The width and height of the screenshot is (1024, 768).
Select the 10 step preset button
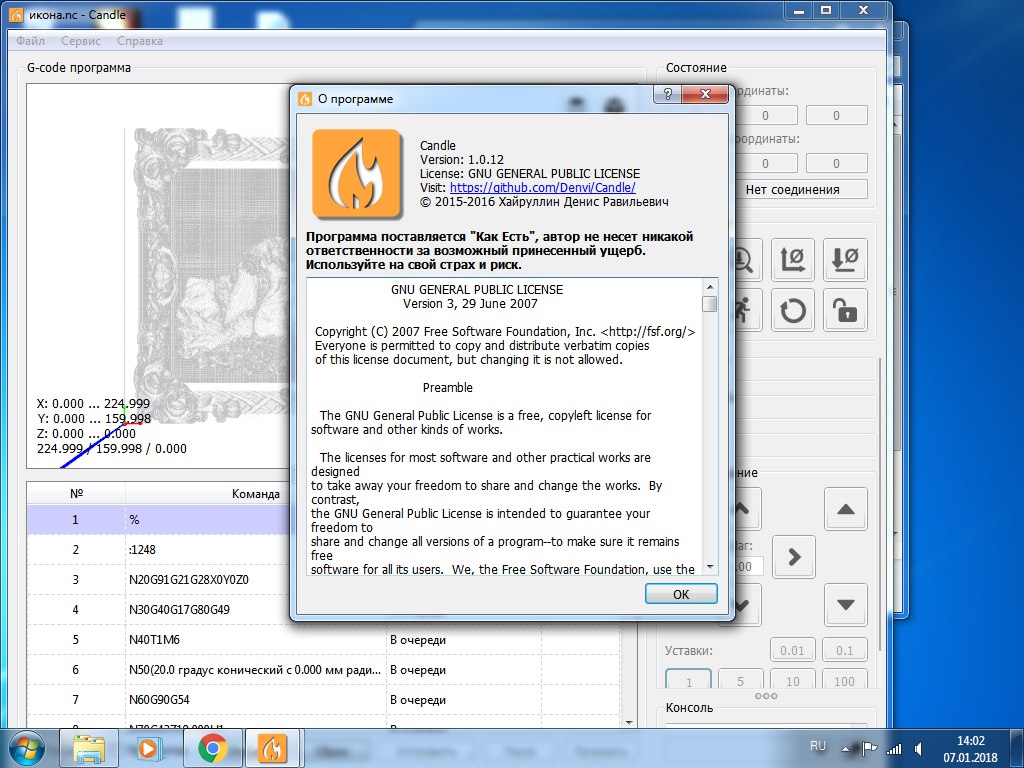click(792, 680)
